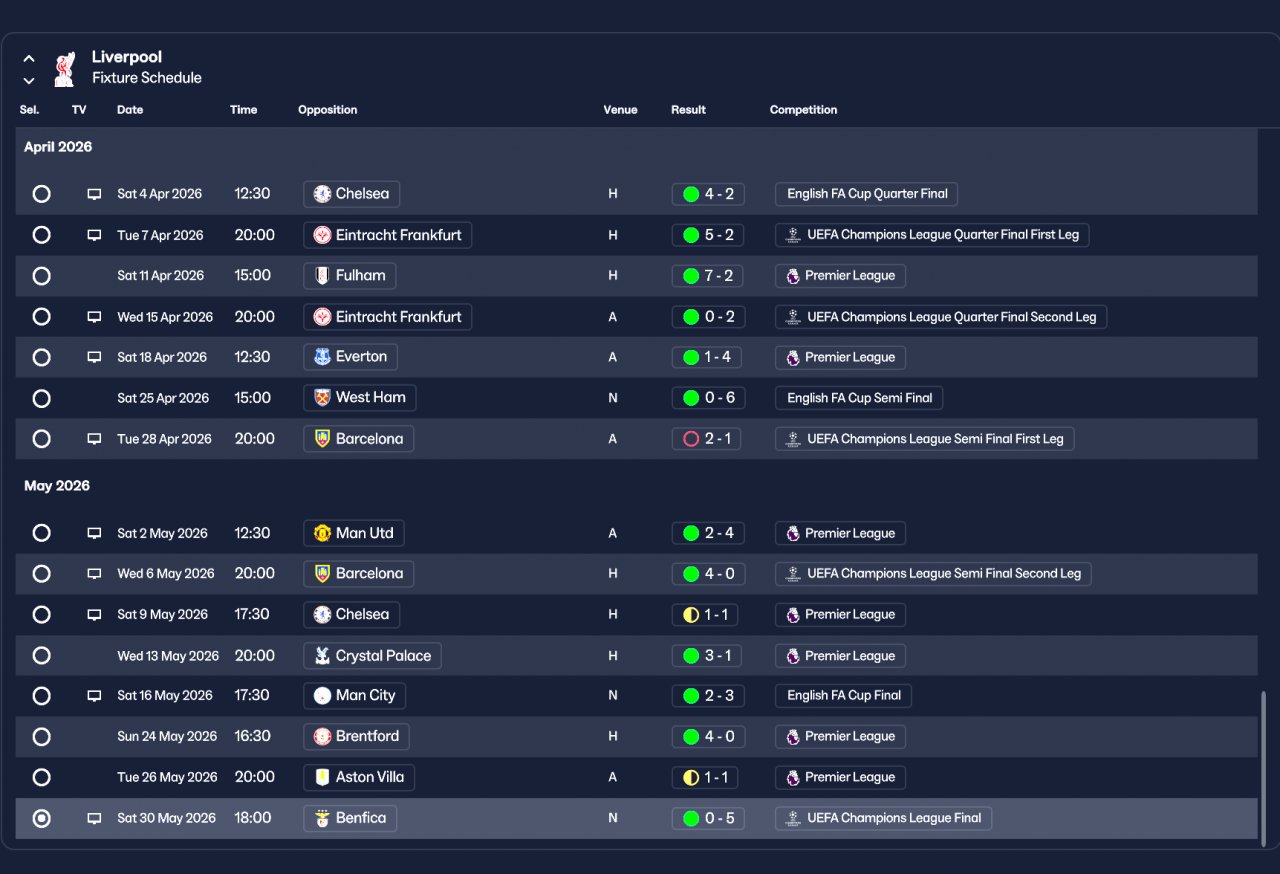The height and width of the screenshot is (874, 1280).
Task: Open the 7 - 2 result versus Fulham
Action: 707,276
